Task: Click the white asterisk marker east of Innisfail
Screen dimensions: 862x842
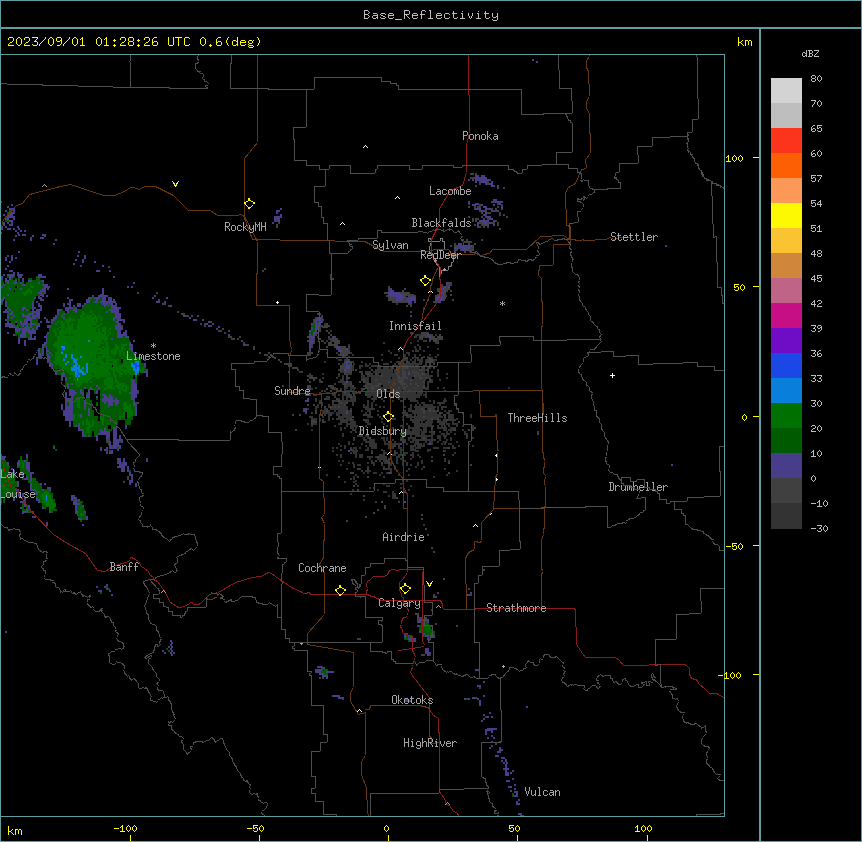Action: (502, 303)
